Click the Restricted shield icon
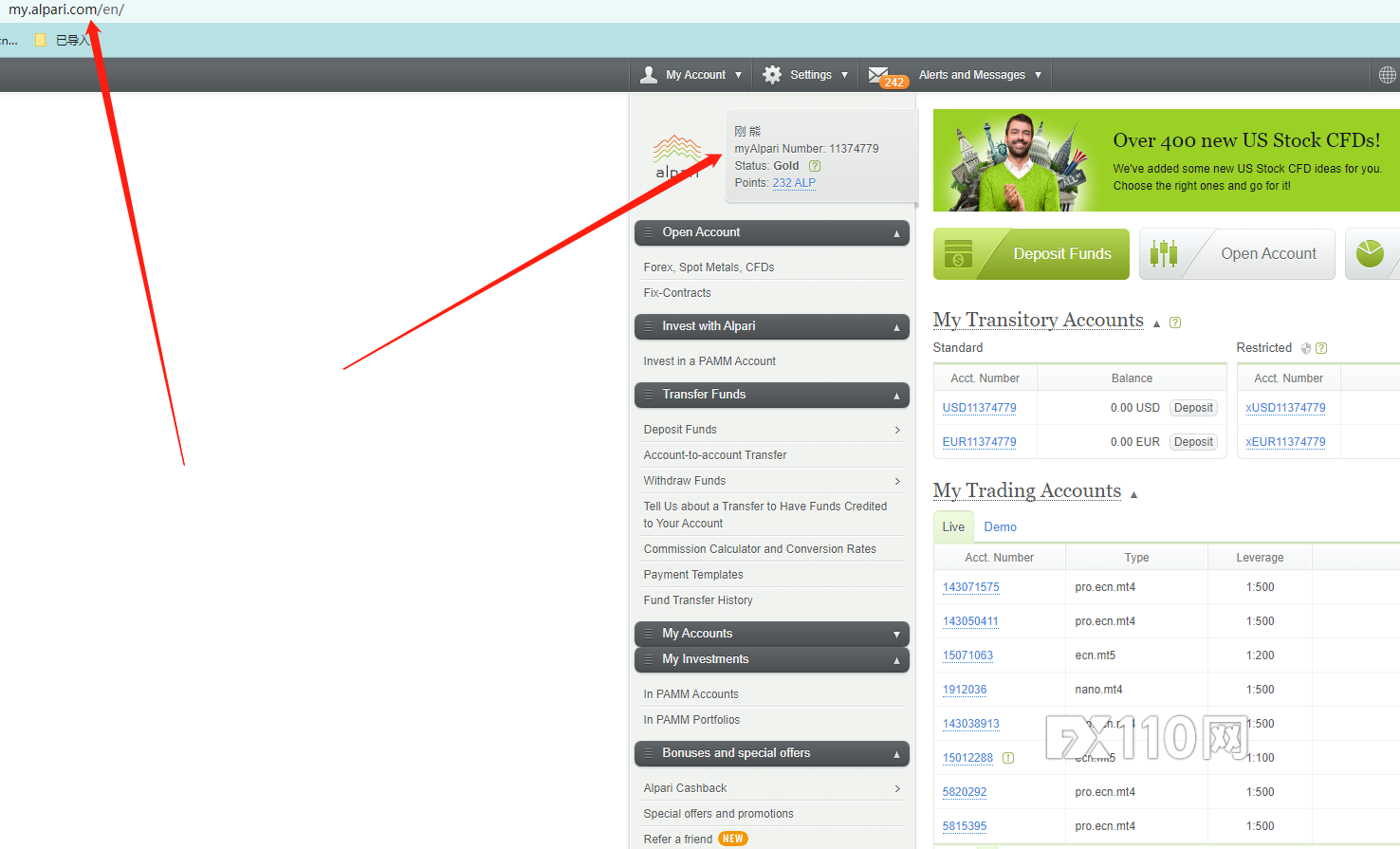This screenshot has height=849, width=1400. (x=1306, y=348)
